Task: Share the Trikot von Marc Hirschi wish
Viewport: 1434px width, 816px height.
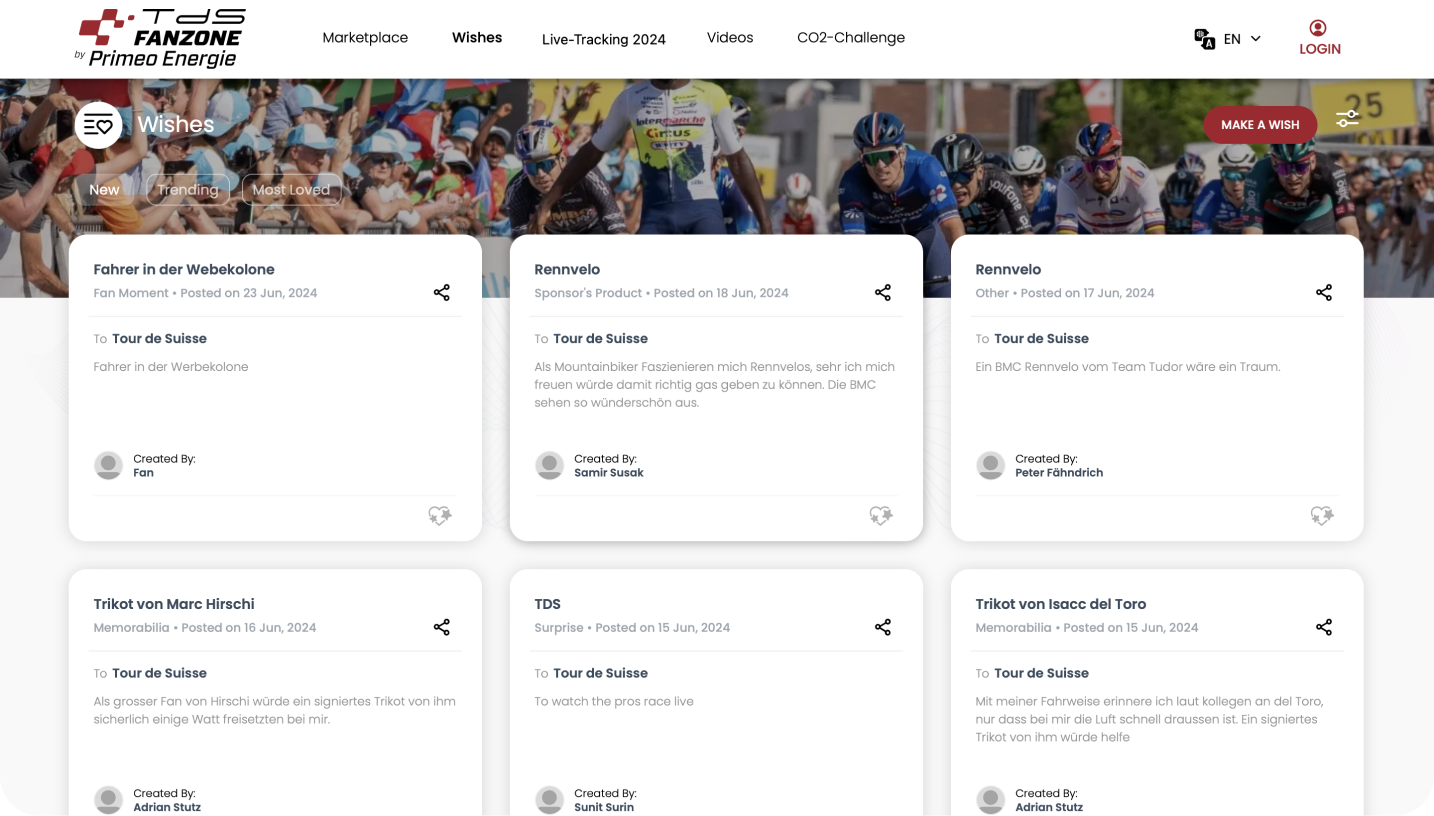Action: [442, 628]
